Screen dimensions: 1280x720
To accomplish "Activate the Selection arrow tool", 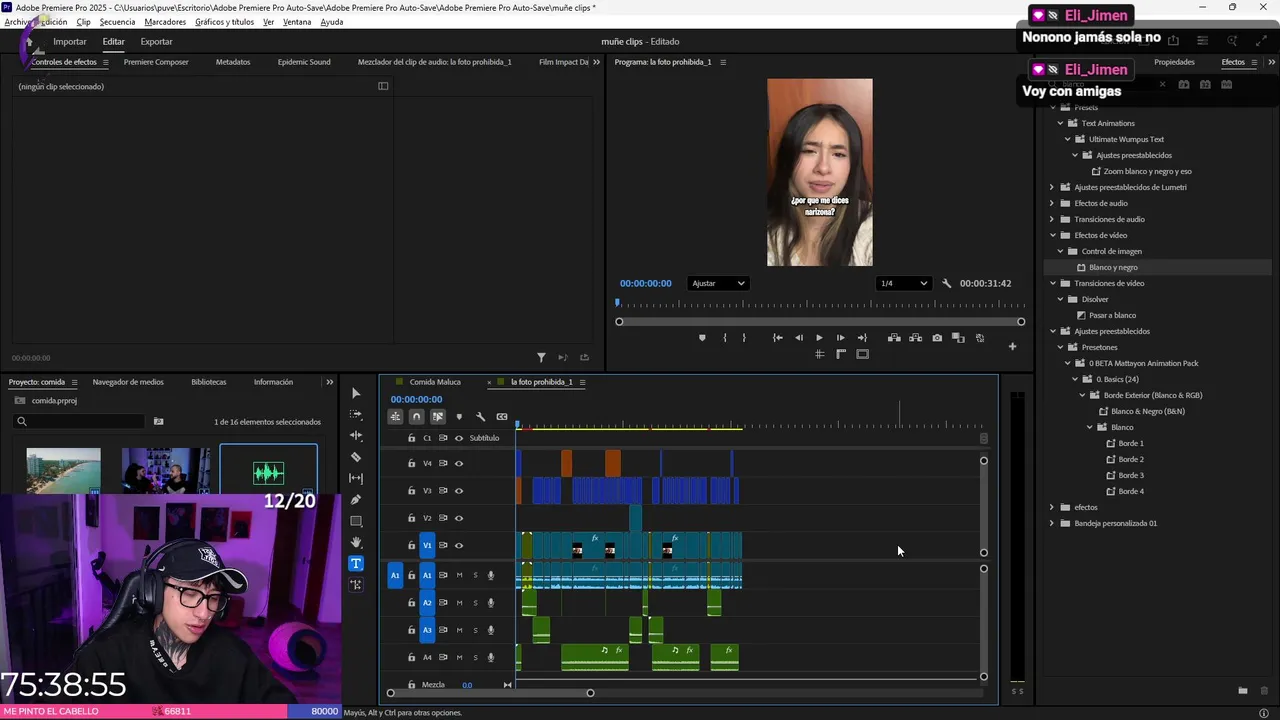I will (356, 393).
